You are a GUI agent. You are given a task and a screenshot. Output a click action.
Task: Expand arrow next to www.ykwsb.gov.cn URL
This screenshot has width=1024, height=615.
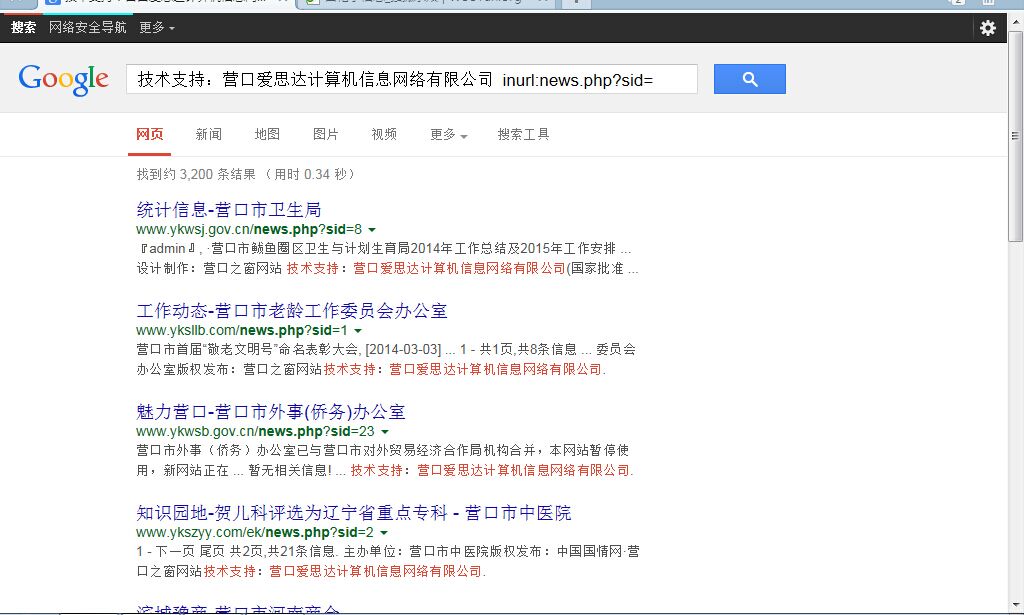[x=385, y=432]
